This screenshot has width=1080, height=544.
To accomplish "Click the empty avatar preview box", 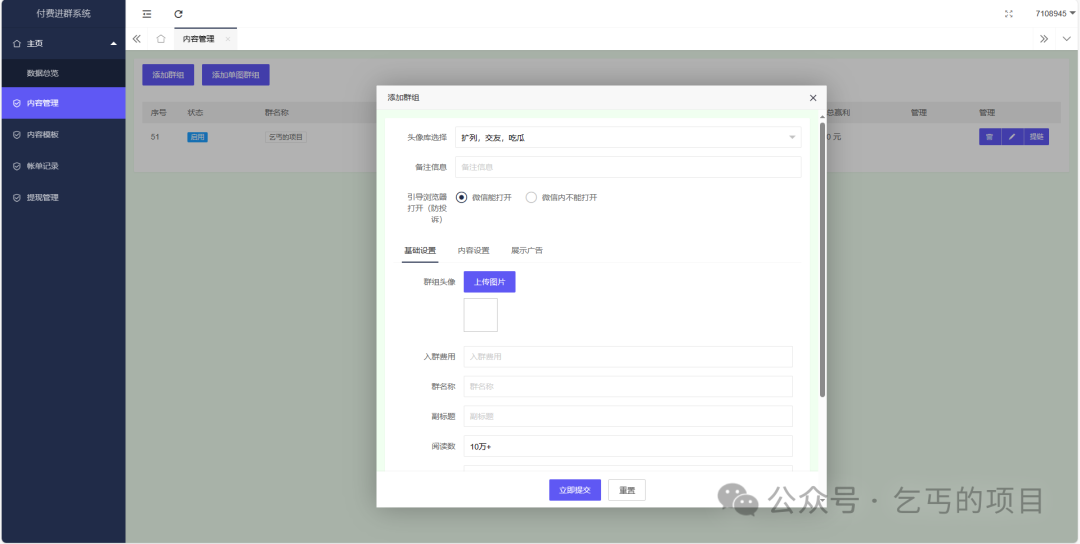I will pos(481,315).
